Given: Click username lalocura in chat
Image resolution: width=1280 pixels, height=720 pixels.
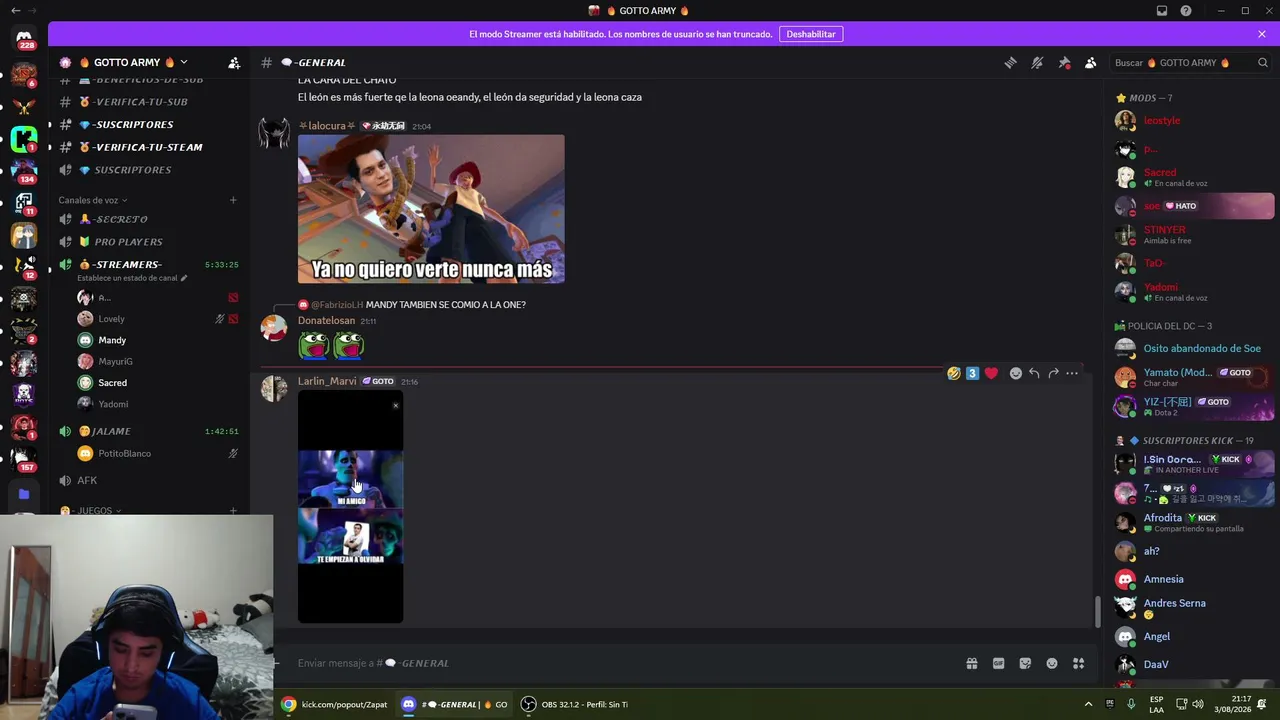Looking at the screenshot, I should 327,126.
